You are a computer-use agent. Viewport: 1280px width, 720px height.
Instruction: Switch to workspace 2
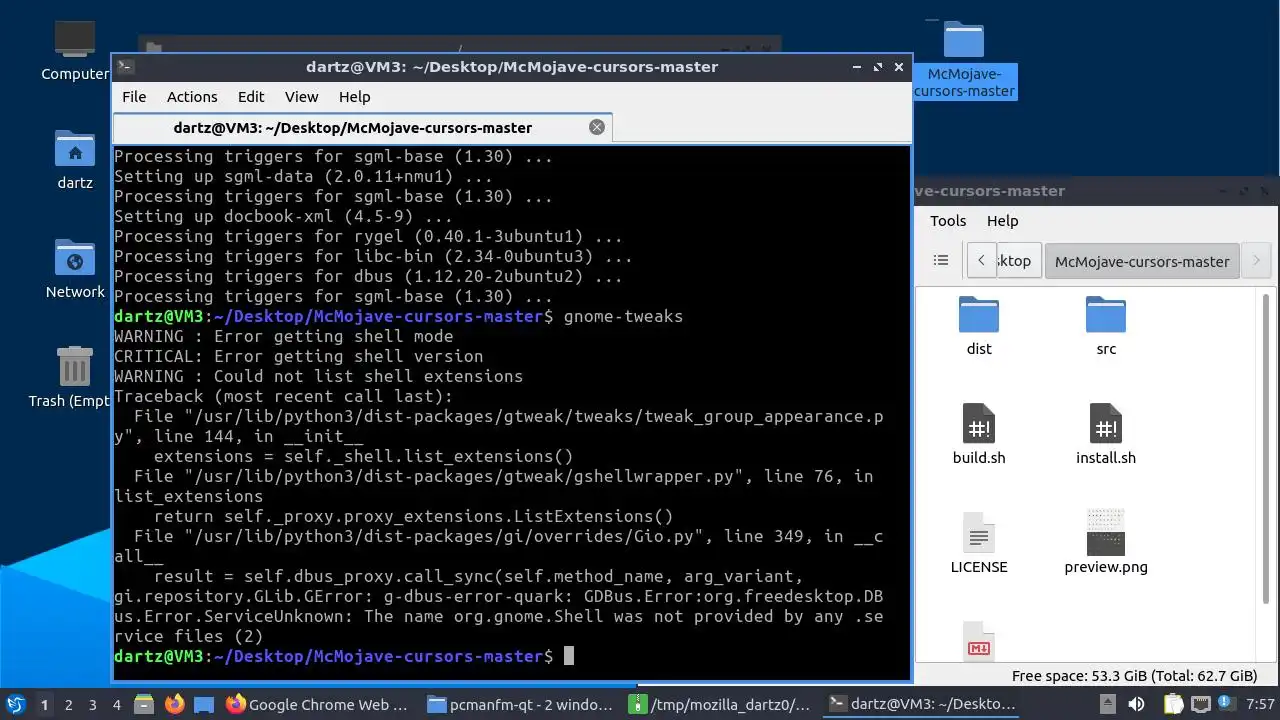coord(68,704)
